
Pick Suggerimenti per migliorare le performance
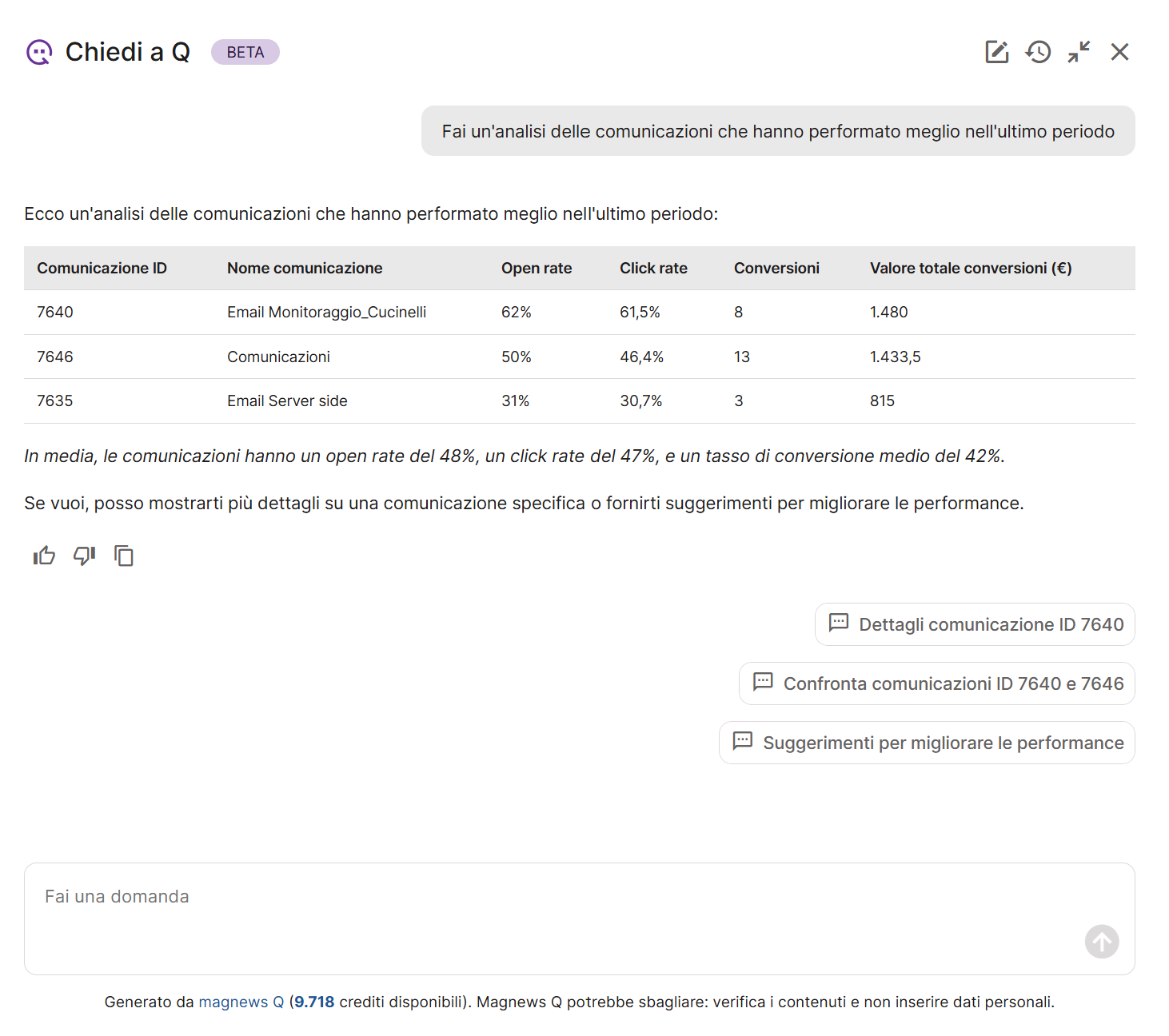click(x=927, y=743)
